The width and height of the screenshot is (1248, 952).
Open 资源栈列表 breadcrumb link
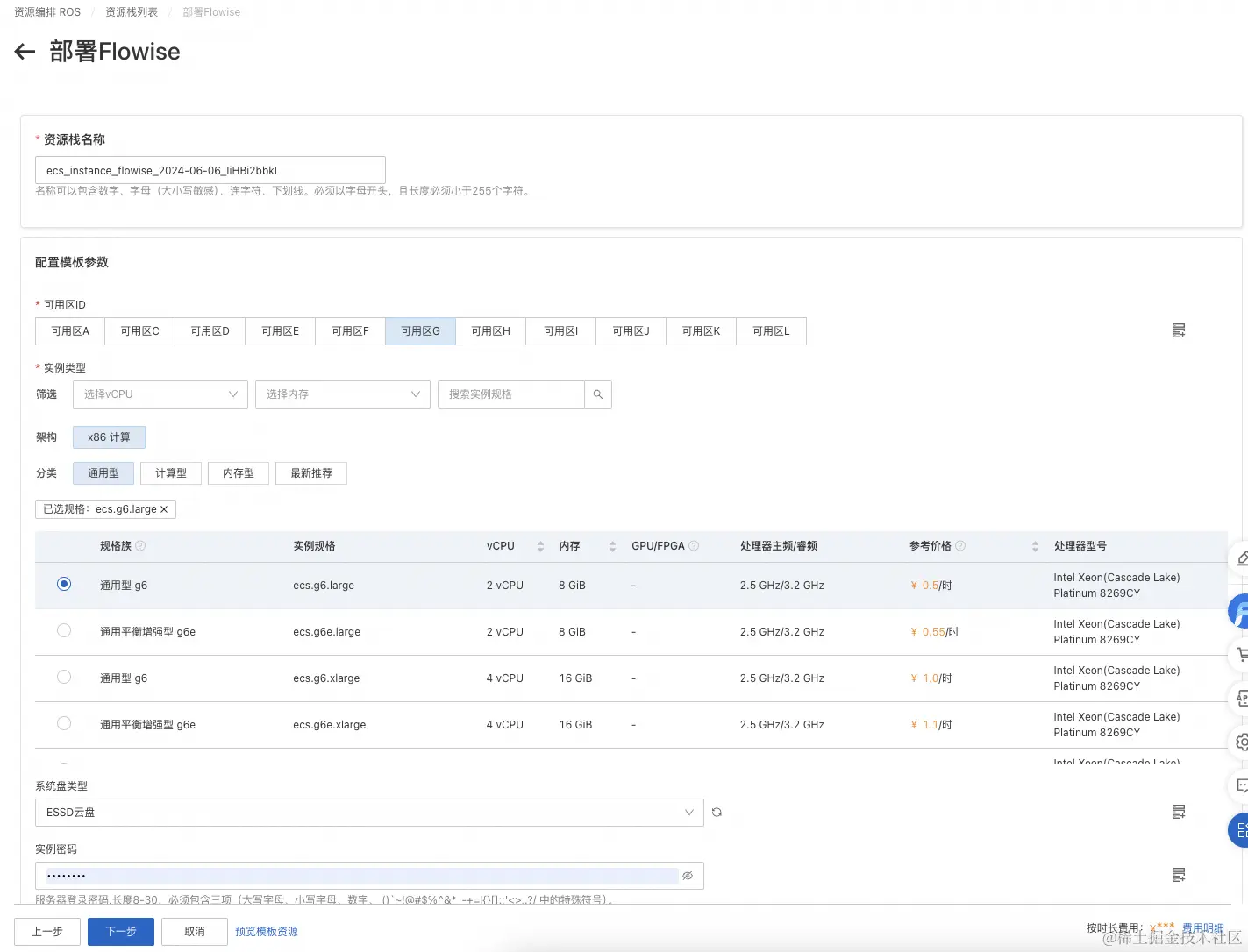tap(132, 12)
